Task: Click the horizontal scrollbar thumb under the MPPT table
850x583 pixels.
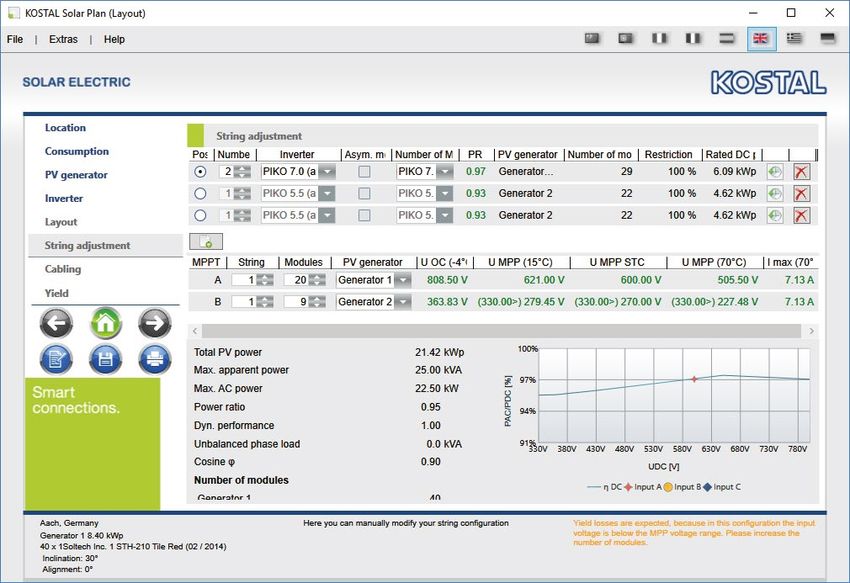Action: point(501,331)
